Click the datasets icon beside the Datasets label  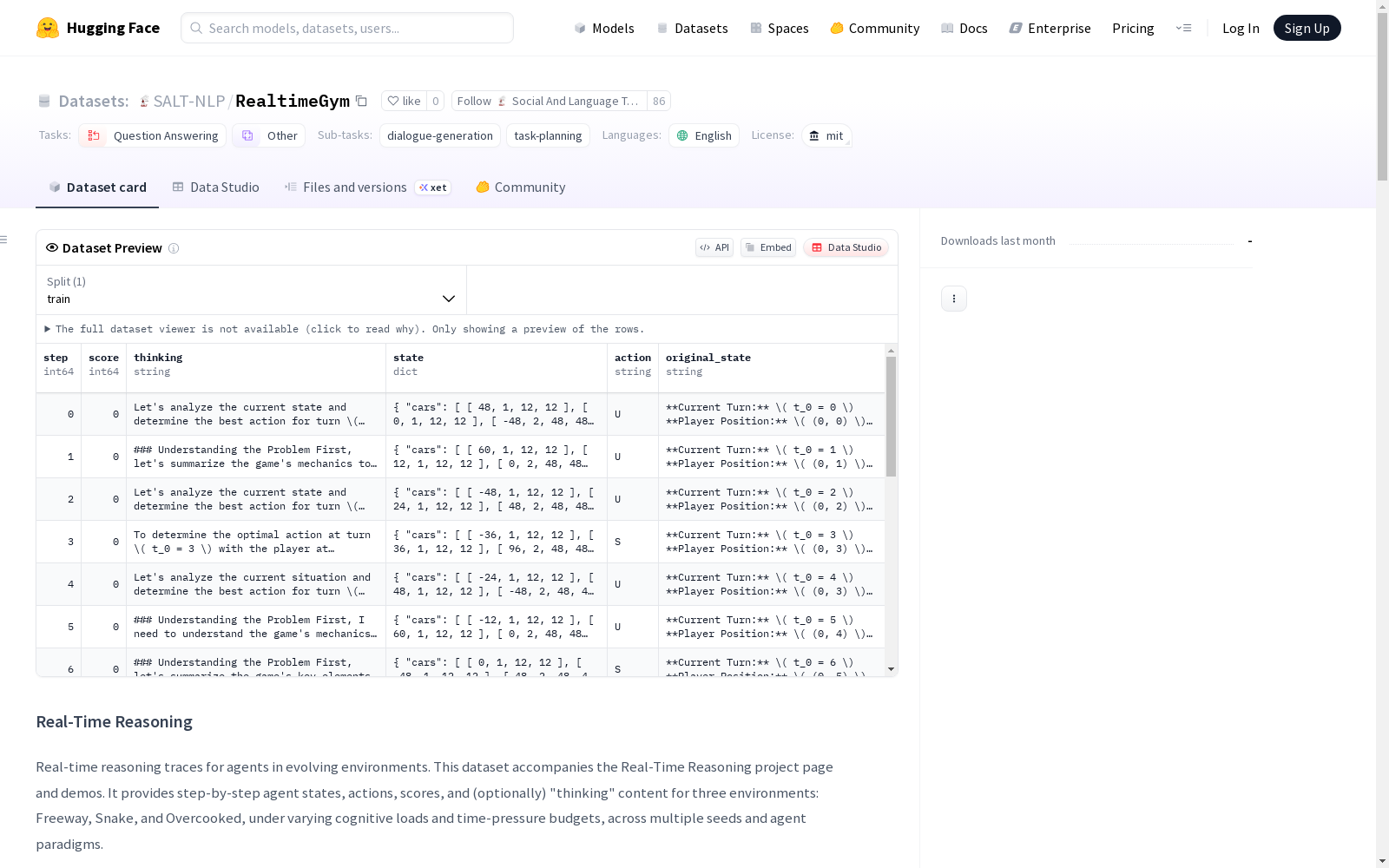point(44,101)
